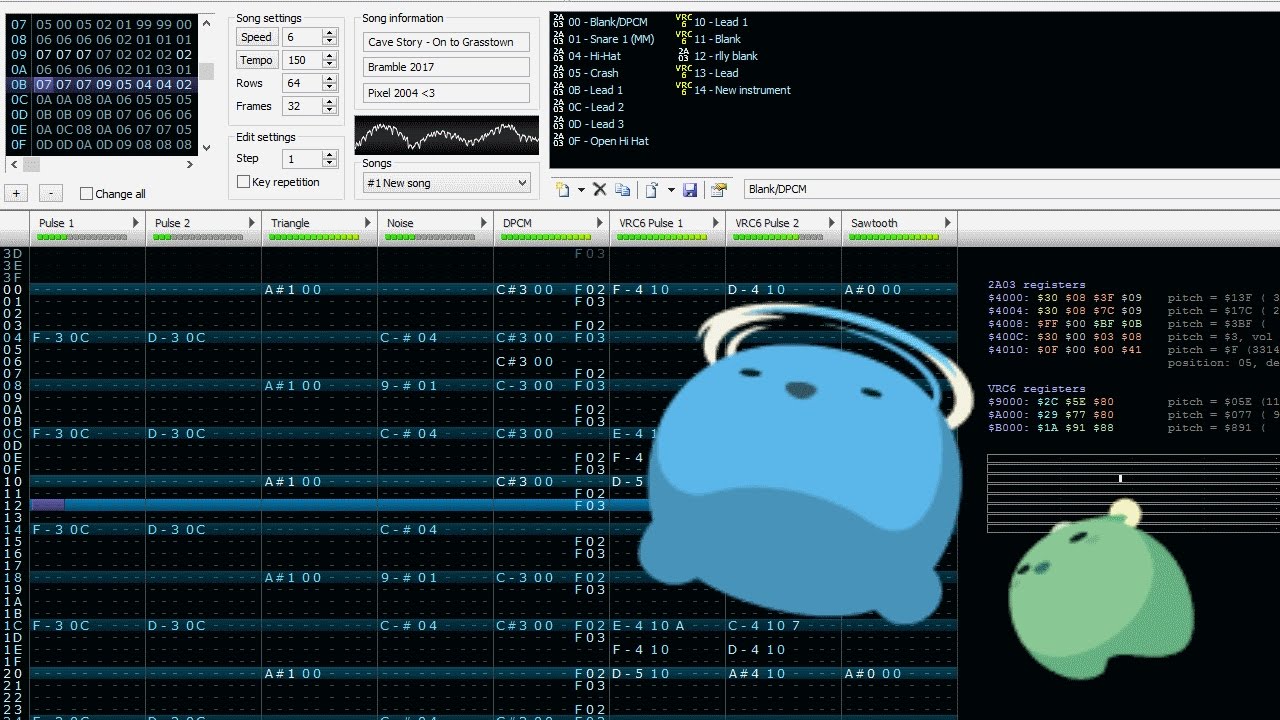Expand effect columns arrow on Noise
Image resolution: width=1280 pixels, height=720 pixels.
tap(484, 223)
